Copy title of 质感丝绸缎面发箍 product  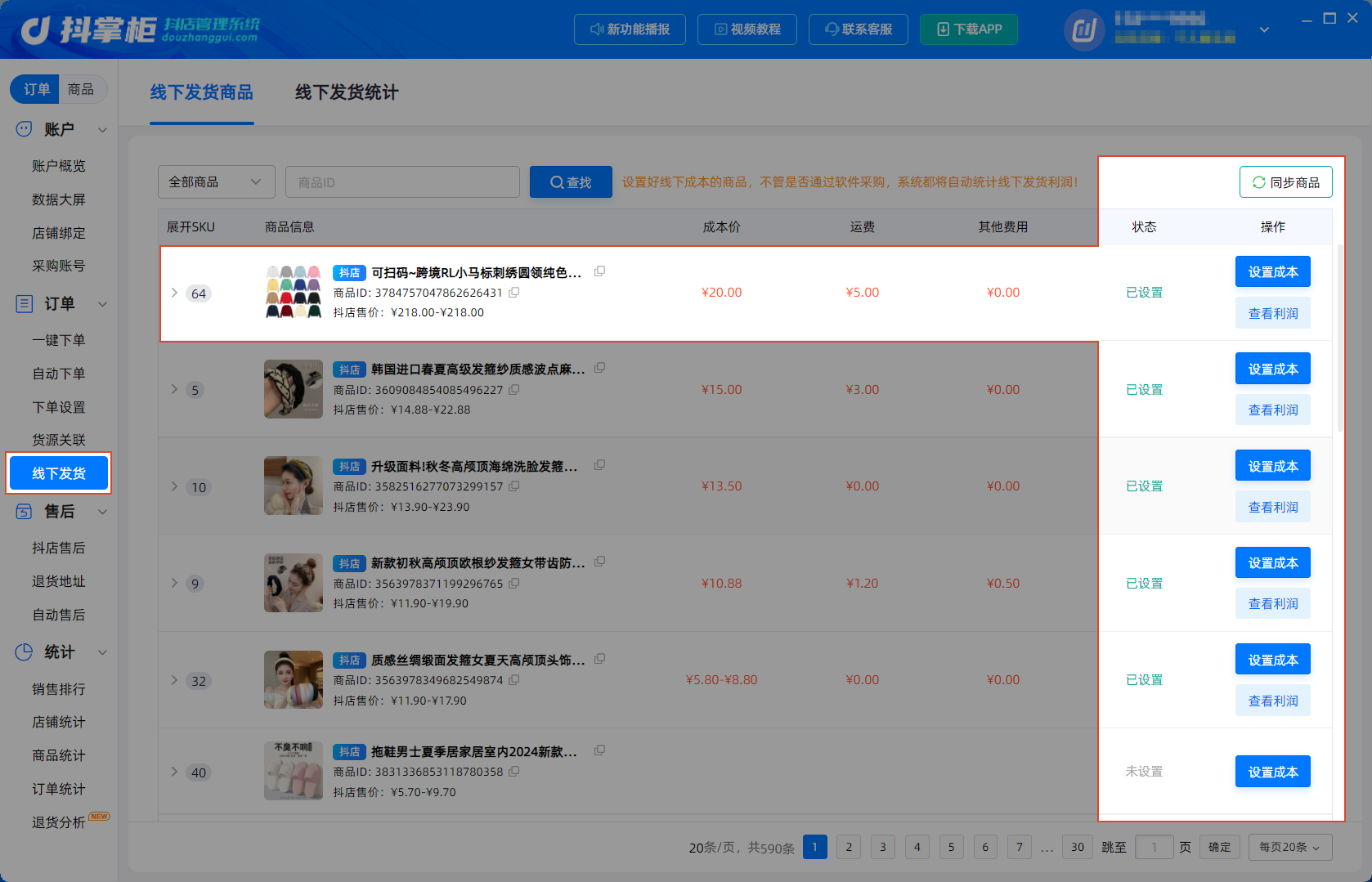click(599, 659)
